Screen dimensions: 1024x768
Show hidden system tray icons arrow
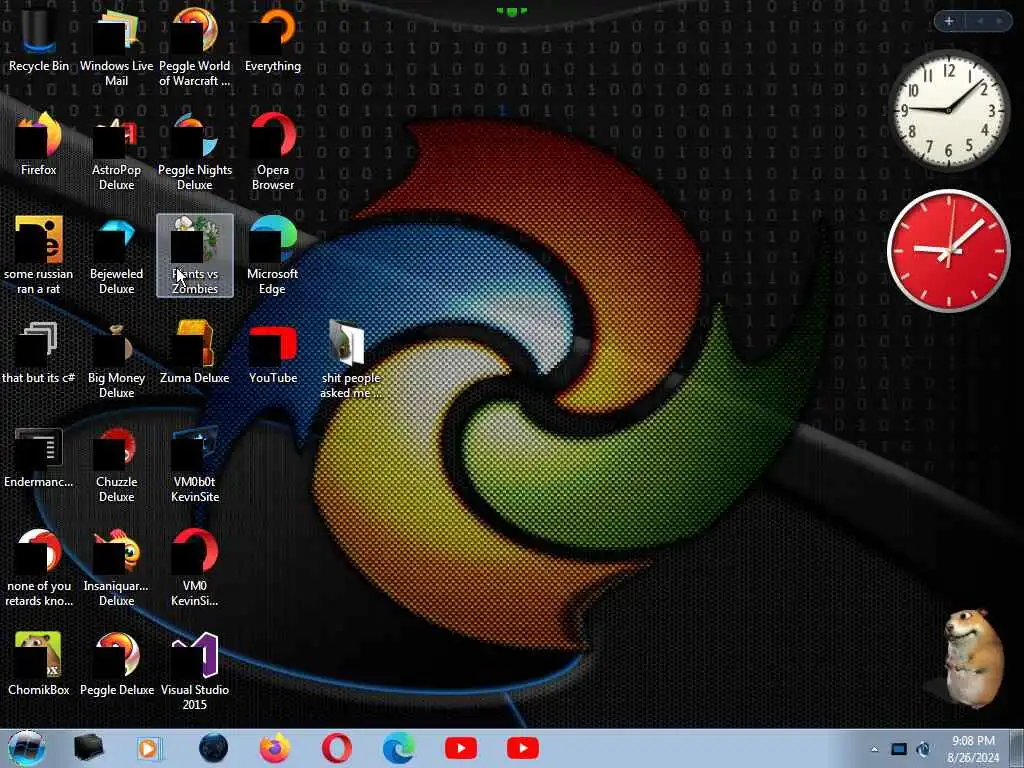click(x=874, y=749)
